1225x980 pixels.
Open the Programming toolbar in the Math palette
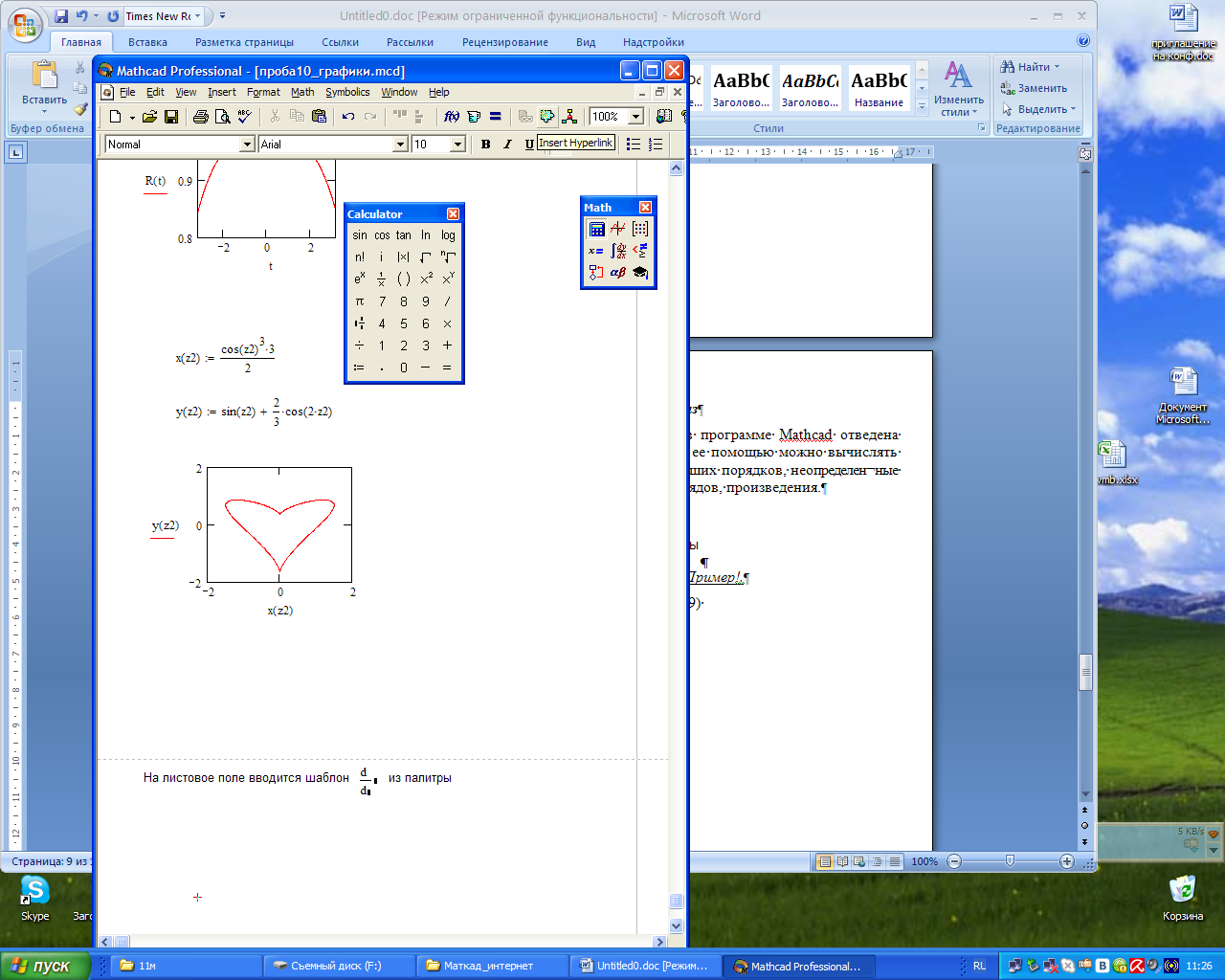tap(596, 273)
